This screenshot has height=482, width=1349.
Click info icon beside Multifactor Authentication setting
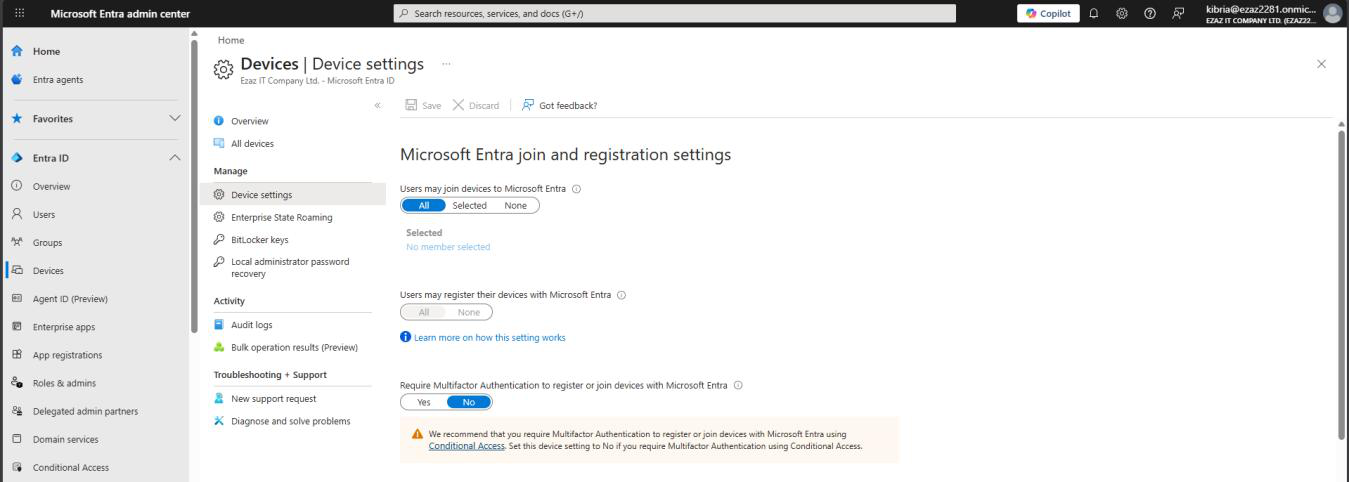click(x=738, y=385)
